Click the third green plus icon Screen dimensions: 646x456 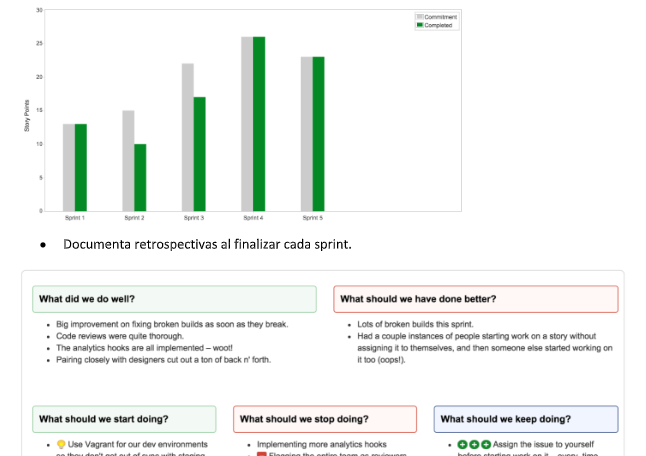pos(486,444)
